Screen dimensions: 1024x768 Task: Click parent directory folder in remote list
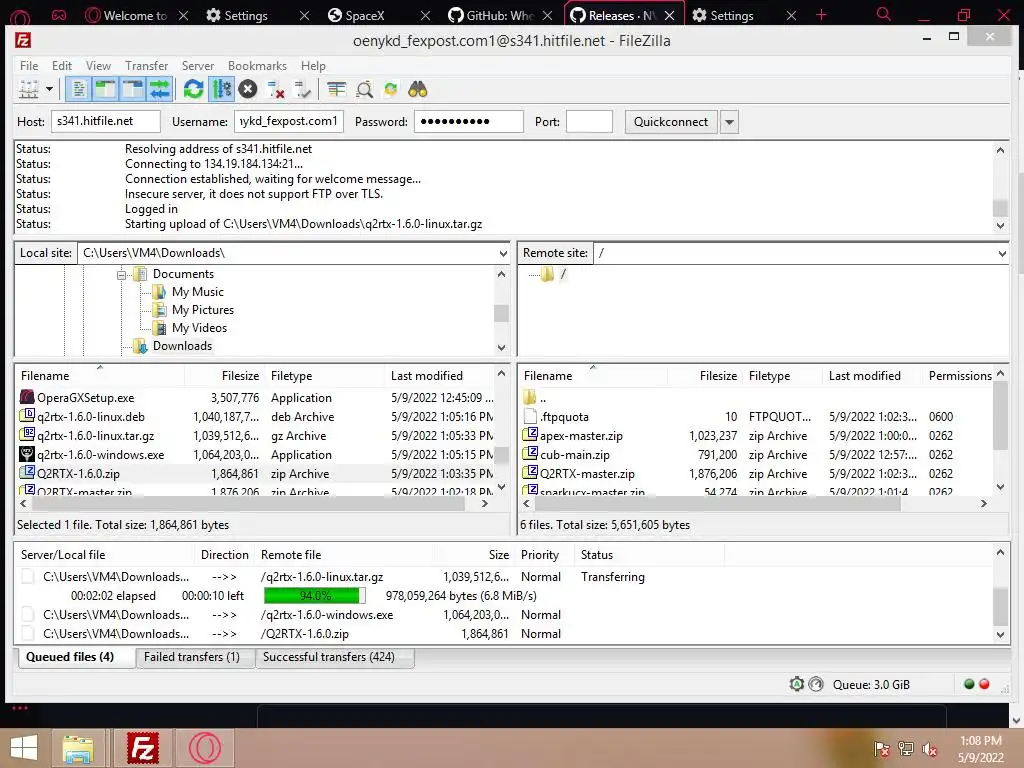(530, 397)
